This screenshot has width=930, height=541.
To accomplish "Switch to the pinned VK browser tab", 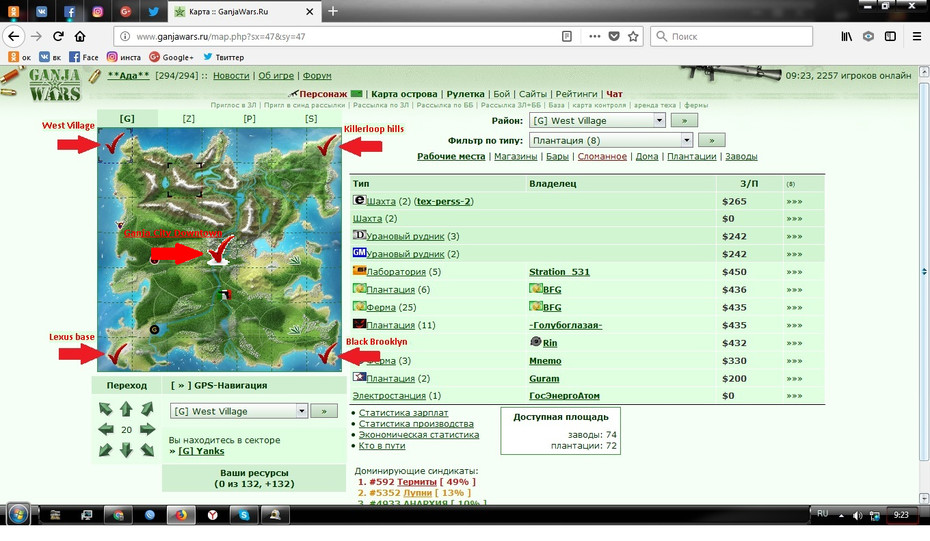I will tap(41, 11).
